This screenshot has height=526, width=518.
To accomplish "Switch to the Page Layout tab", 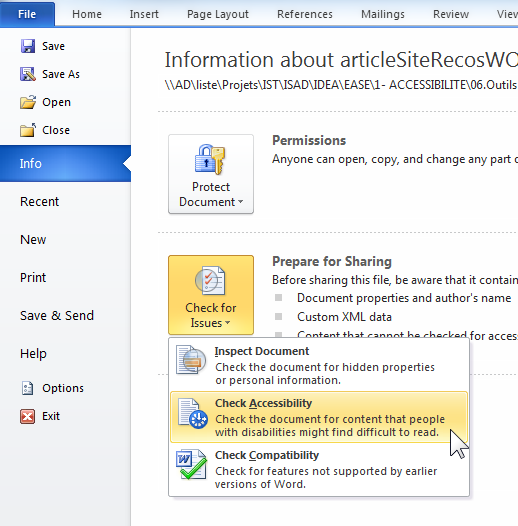I will point(218,14).
